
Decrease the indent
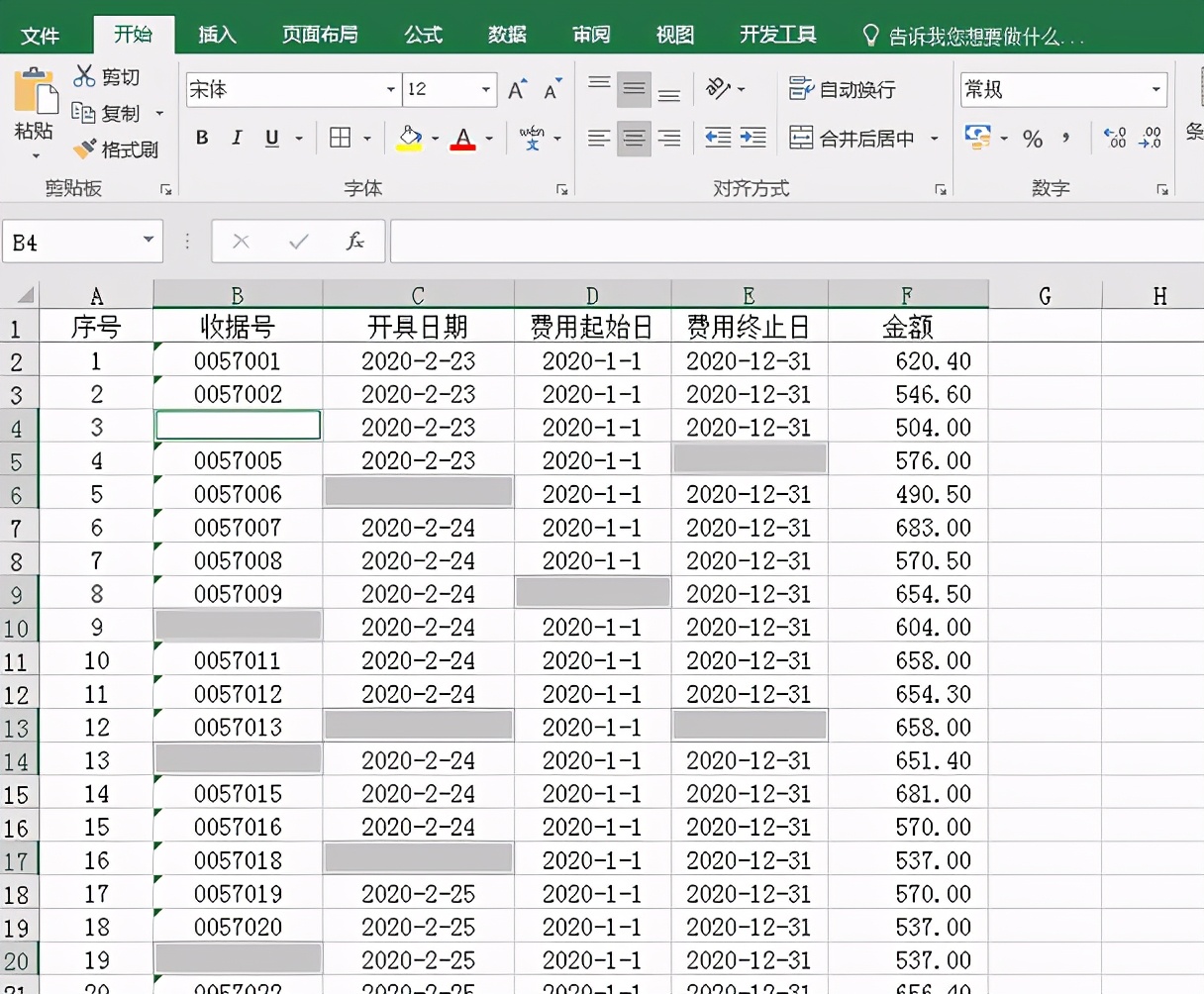(x=718, y=138)
